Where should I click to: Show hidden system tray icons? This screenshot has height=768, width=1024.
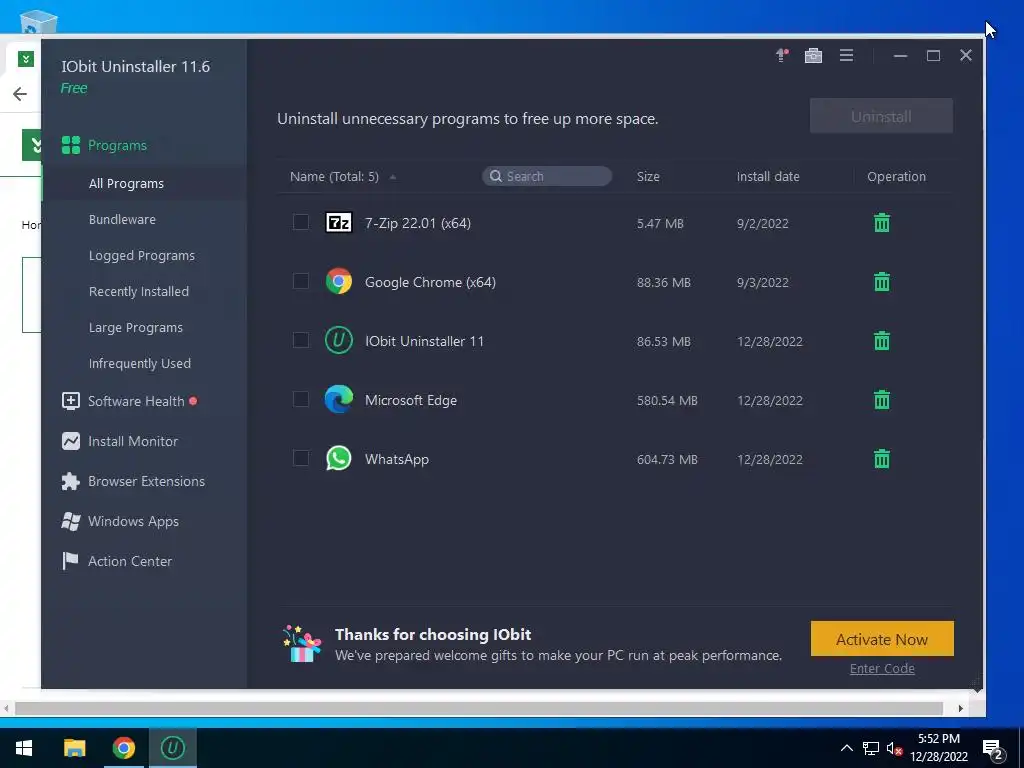click(846, 748)
